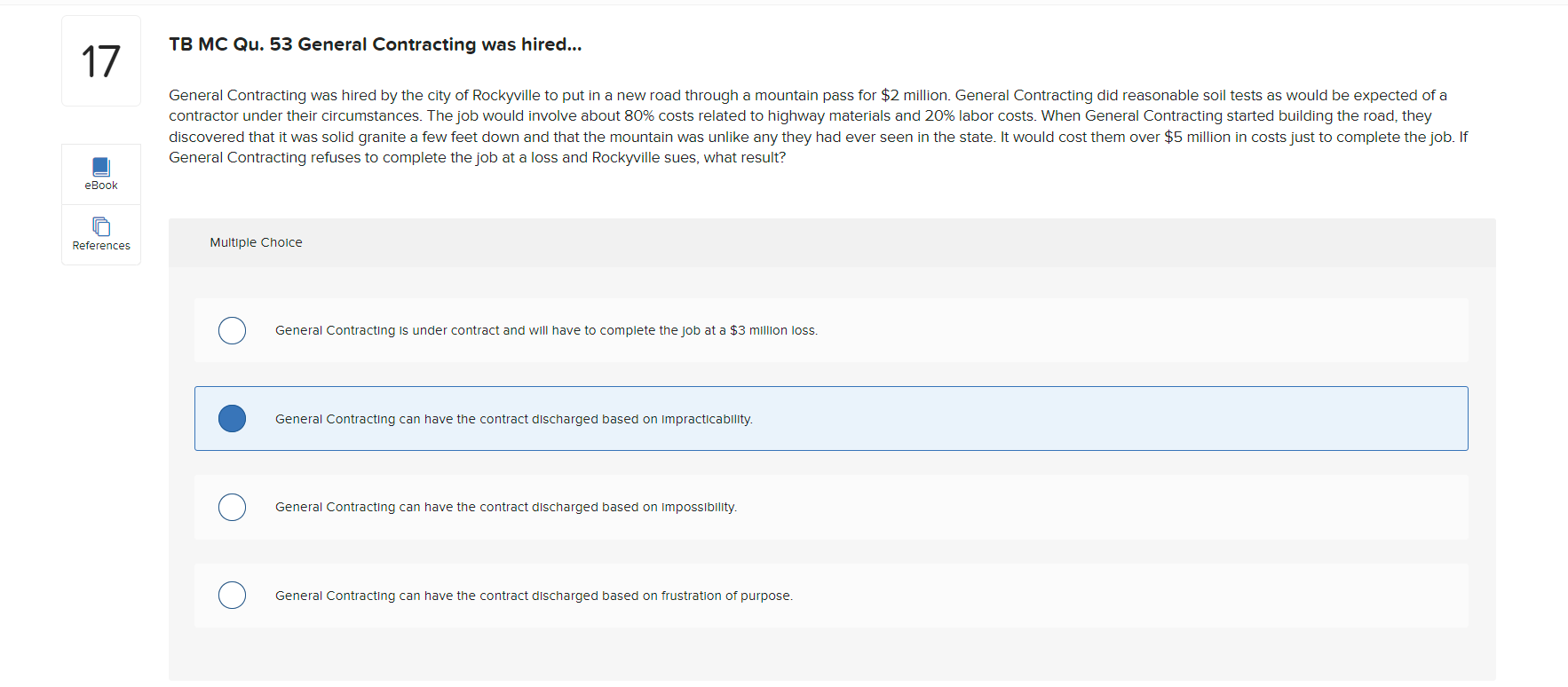
Task: Select the impossibility radio button
Action: [232, 507]
